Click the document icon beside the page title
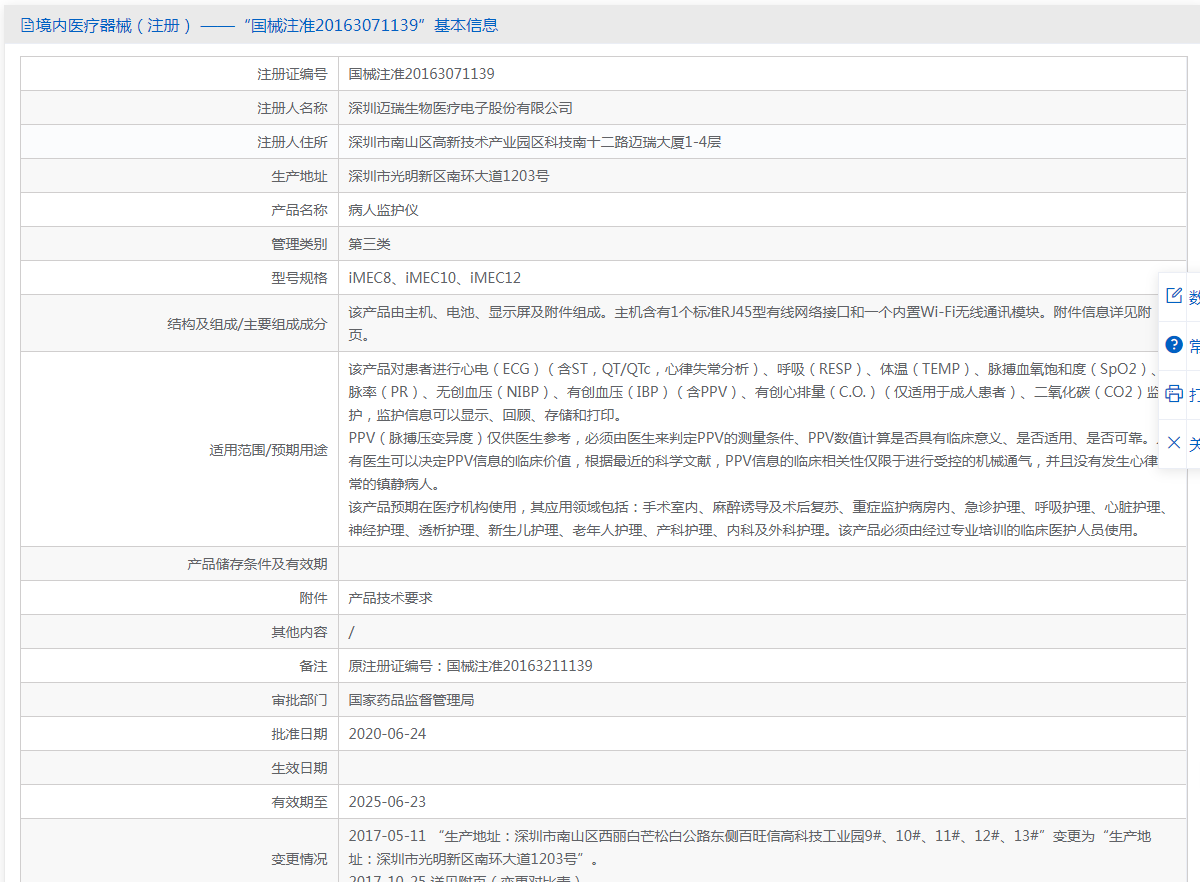This screenshot has width=1200, height=882. click(x=27, y=26)
